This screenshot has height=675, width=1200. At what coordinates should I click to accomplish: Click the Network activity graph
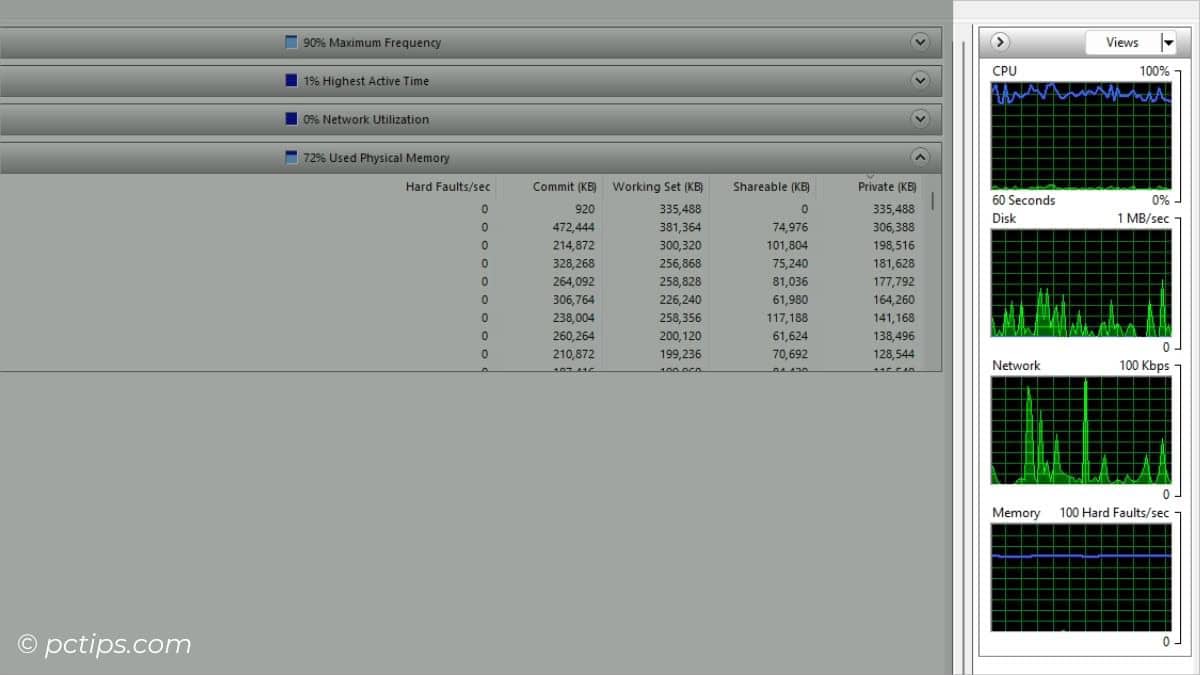tap(1080, 430)
